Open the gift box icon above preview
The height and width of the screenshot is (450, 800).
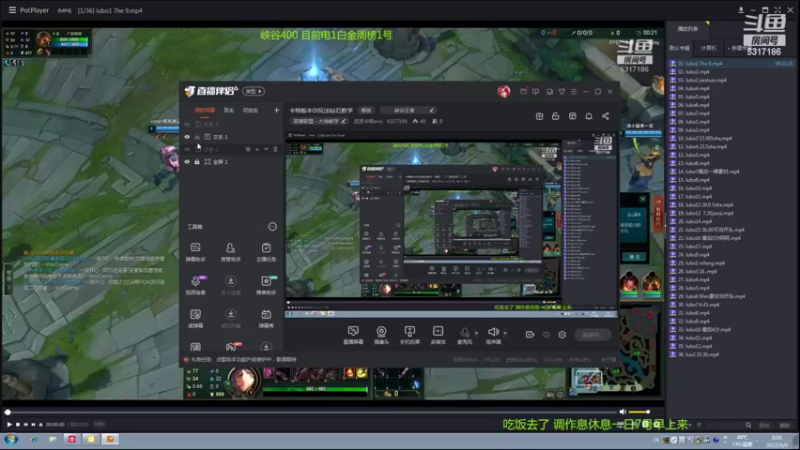[539, 116]
